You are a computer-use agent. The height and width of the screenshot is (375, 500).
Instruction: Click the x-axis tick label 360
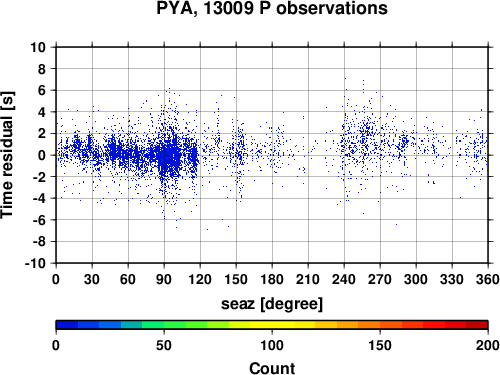[x=488, y=279]
